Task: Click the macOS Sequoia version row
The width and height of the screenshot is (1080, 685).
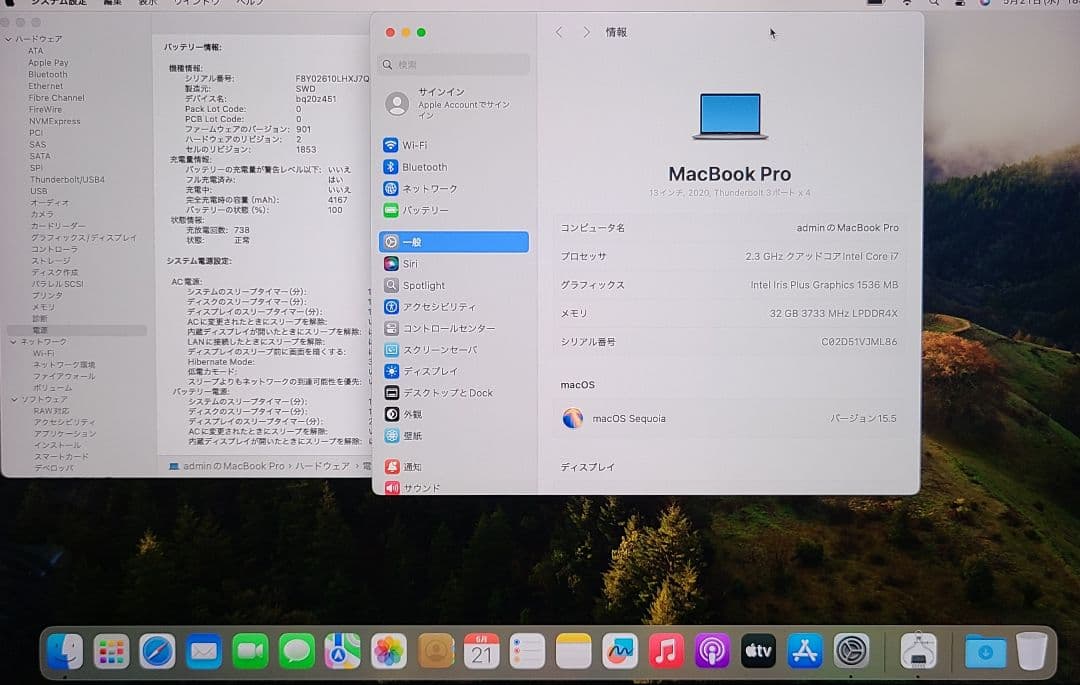Action: pyautogui.click(x=729, y=419)
